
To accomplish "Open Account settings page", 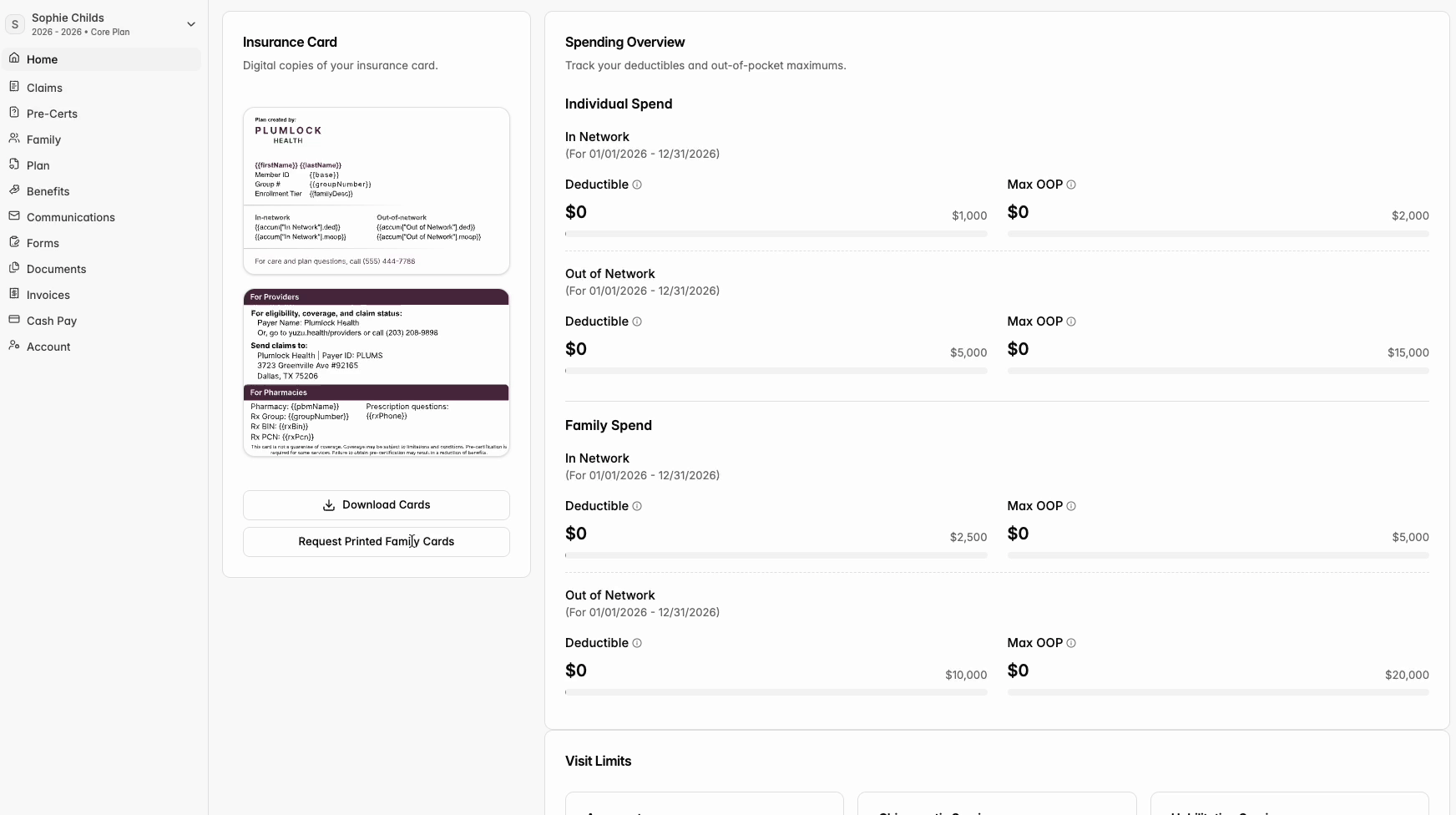I will (x=102, y=347).
